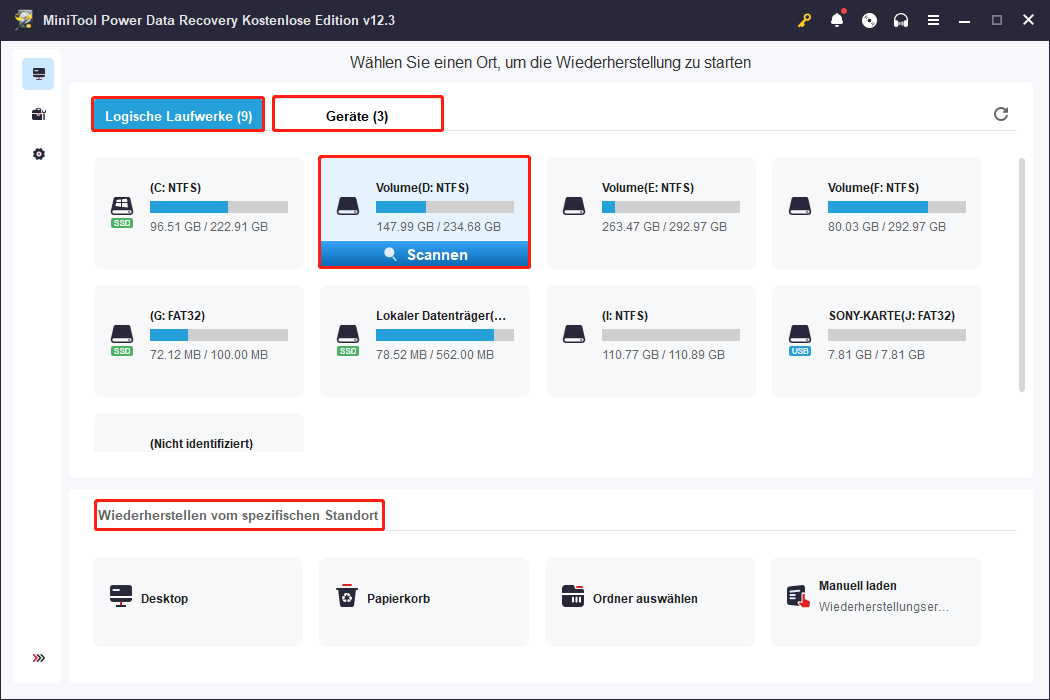1050x700 pixels.
Task: Switch to Logische Laufwerke (9) tab
Action: pyautogui.click(x=178, y=115)
